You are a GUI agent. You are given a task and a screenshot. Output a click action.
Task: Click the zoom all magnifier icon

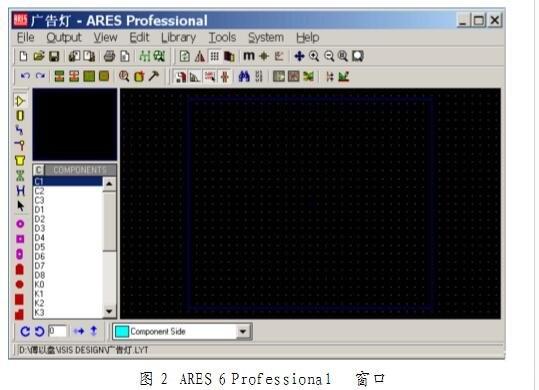tap(343, 56)
